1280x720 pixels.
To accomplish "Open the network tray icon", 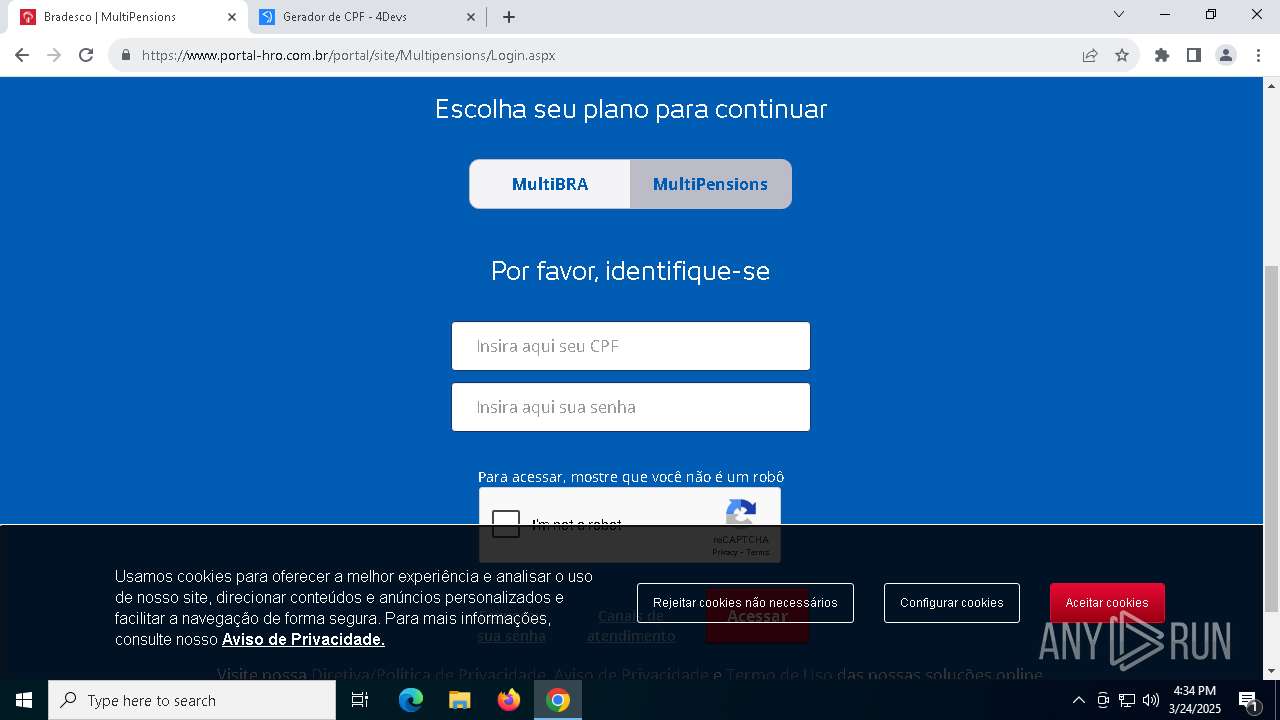I will pos(1127,700).
